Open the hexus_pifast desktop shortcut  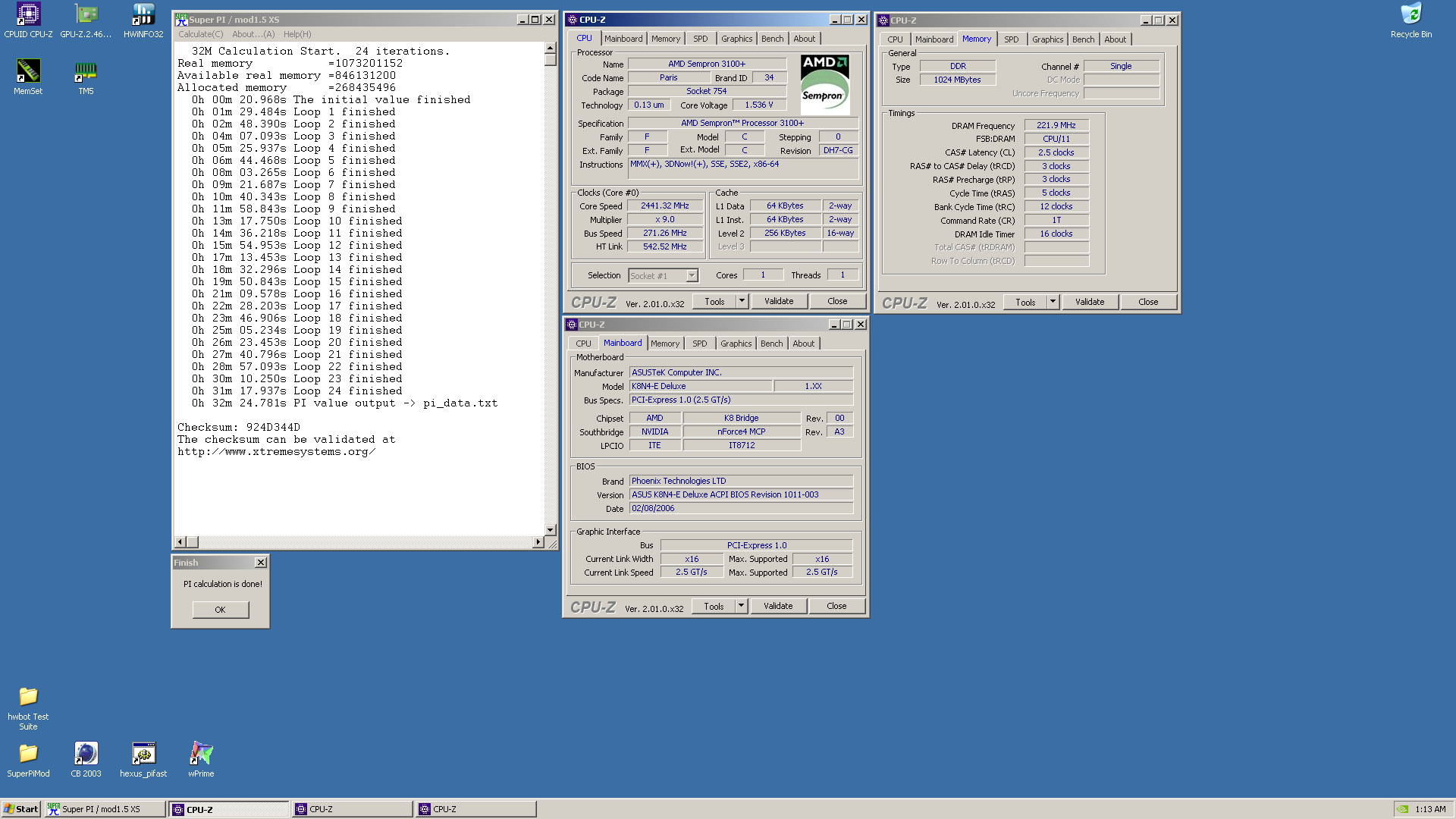pyautogui.click(x=143, y=760)
